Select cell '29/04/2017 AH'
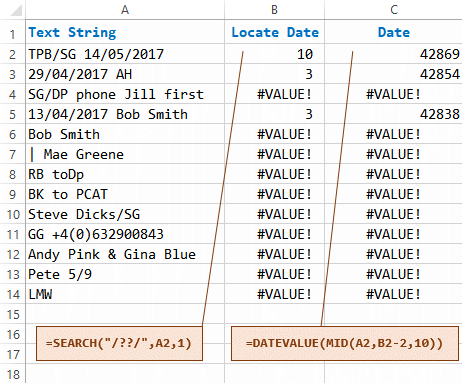This screenshot has height=383, width=462. (125, 74)
